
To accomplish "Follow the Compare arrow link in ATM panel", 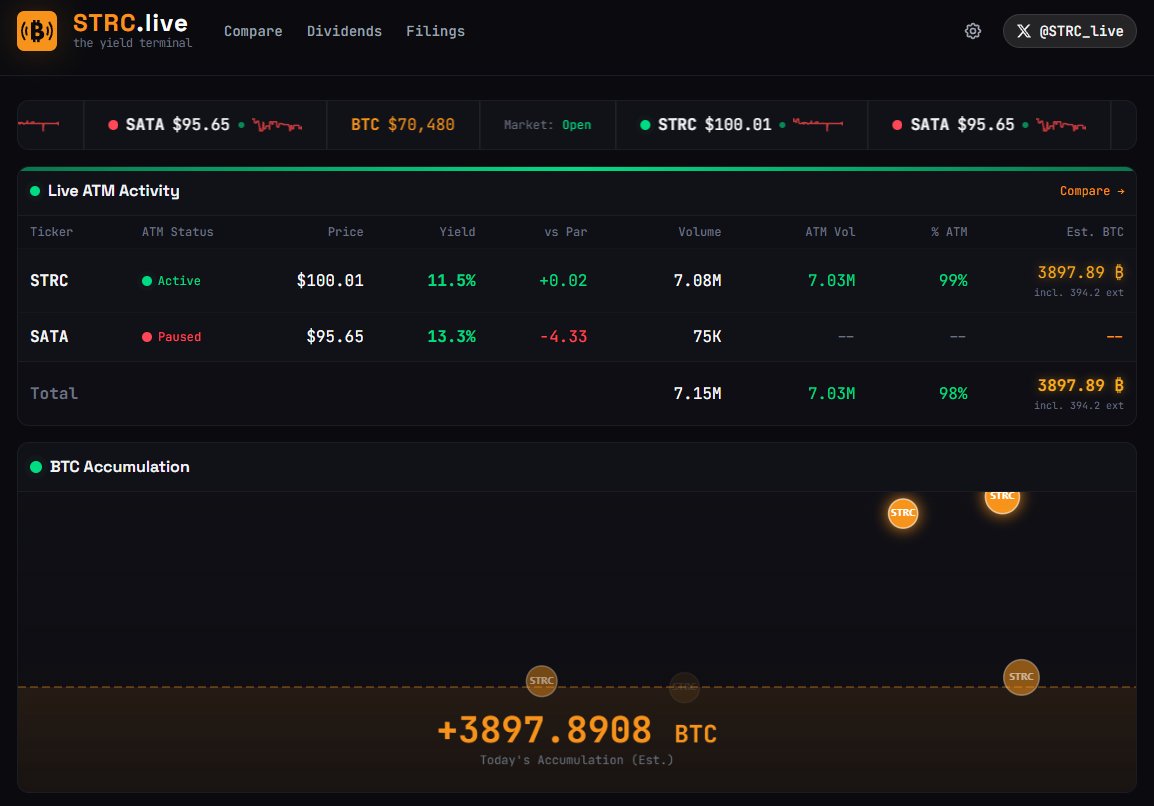I will (1092, 190).
